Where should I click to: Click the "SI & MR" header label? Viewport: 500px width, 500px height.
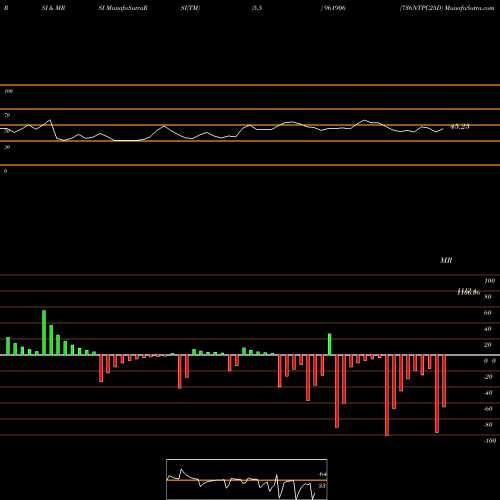53,8
